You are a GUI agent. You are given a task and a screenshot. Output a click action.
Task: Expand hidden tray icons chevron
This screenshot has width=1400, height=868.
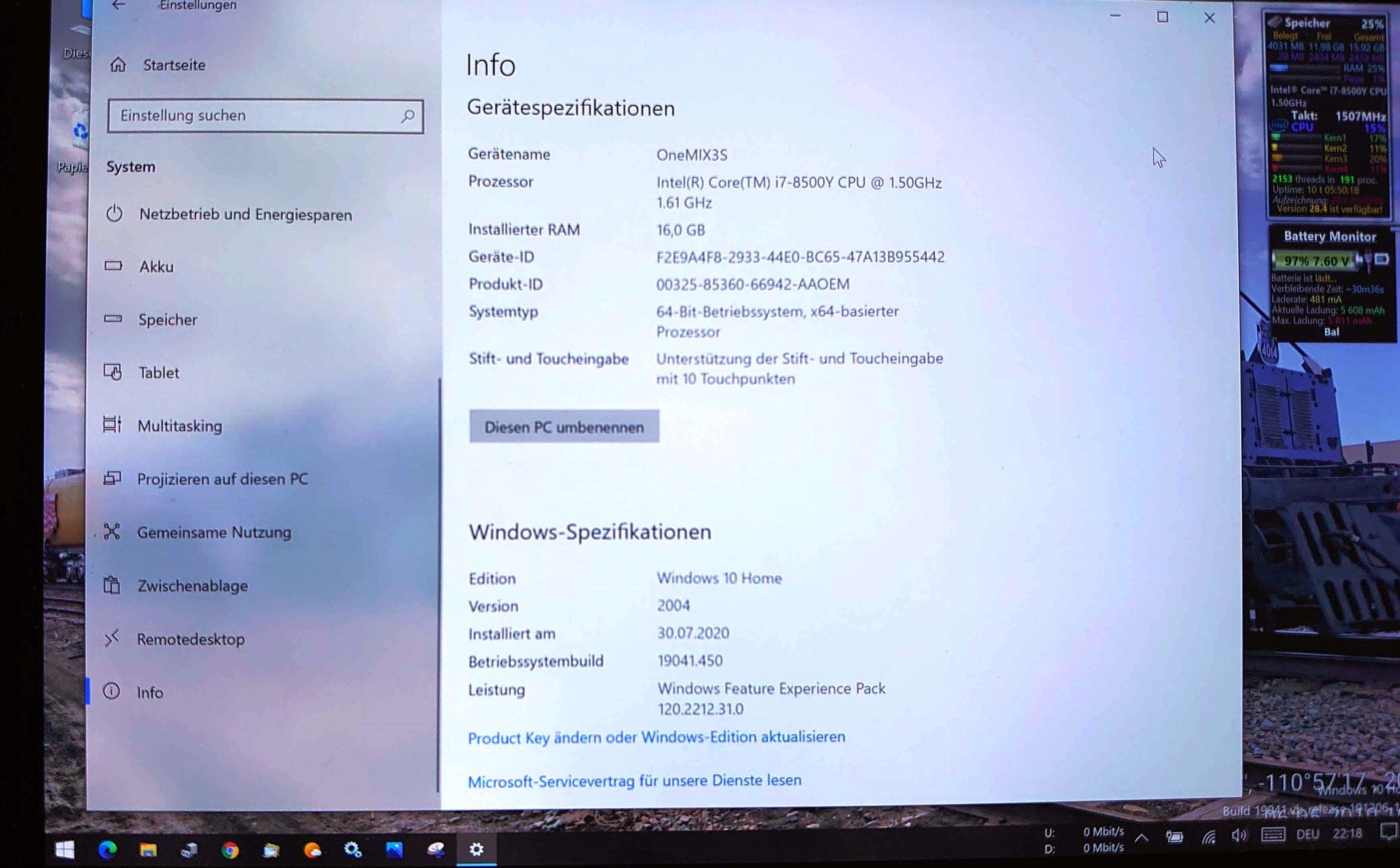(x=1142, y=838)
